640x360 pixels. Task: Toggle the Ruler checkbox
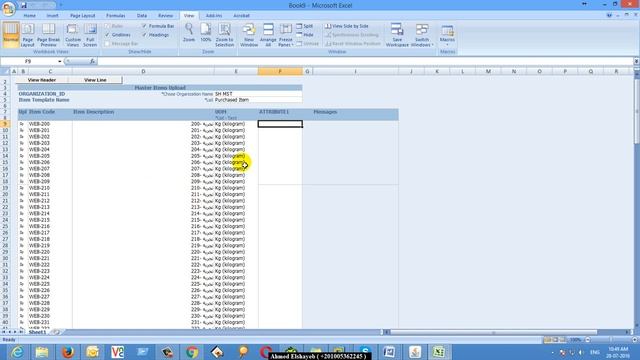click(108, 26)
